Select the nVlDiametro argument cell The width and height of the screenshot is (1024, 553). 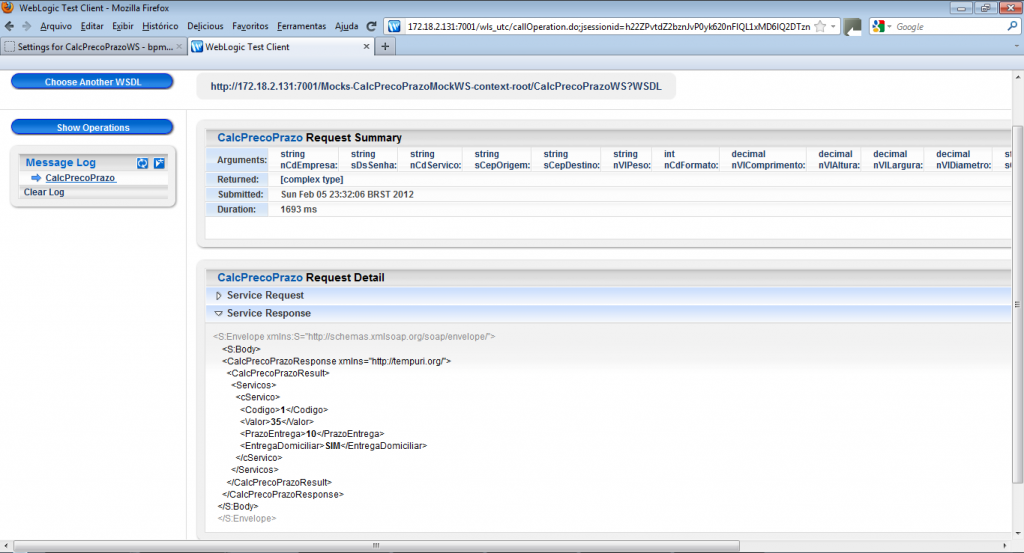963,159
